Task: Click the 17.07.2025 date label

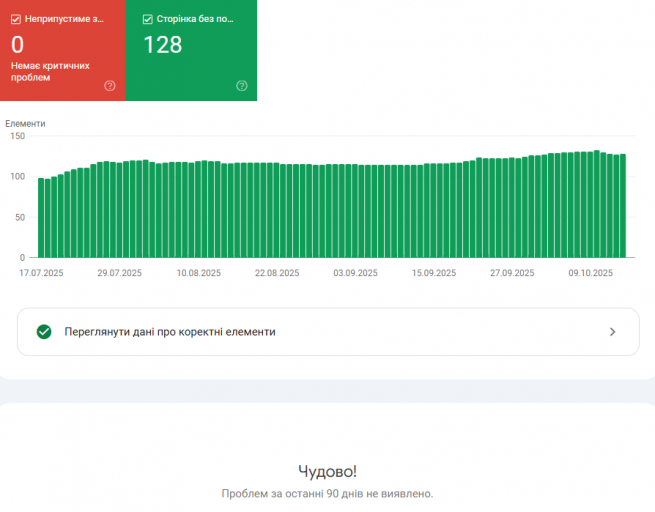Action: [41, 273]
